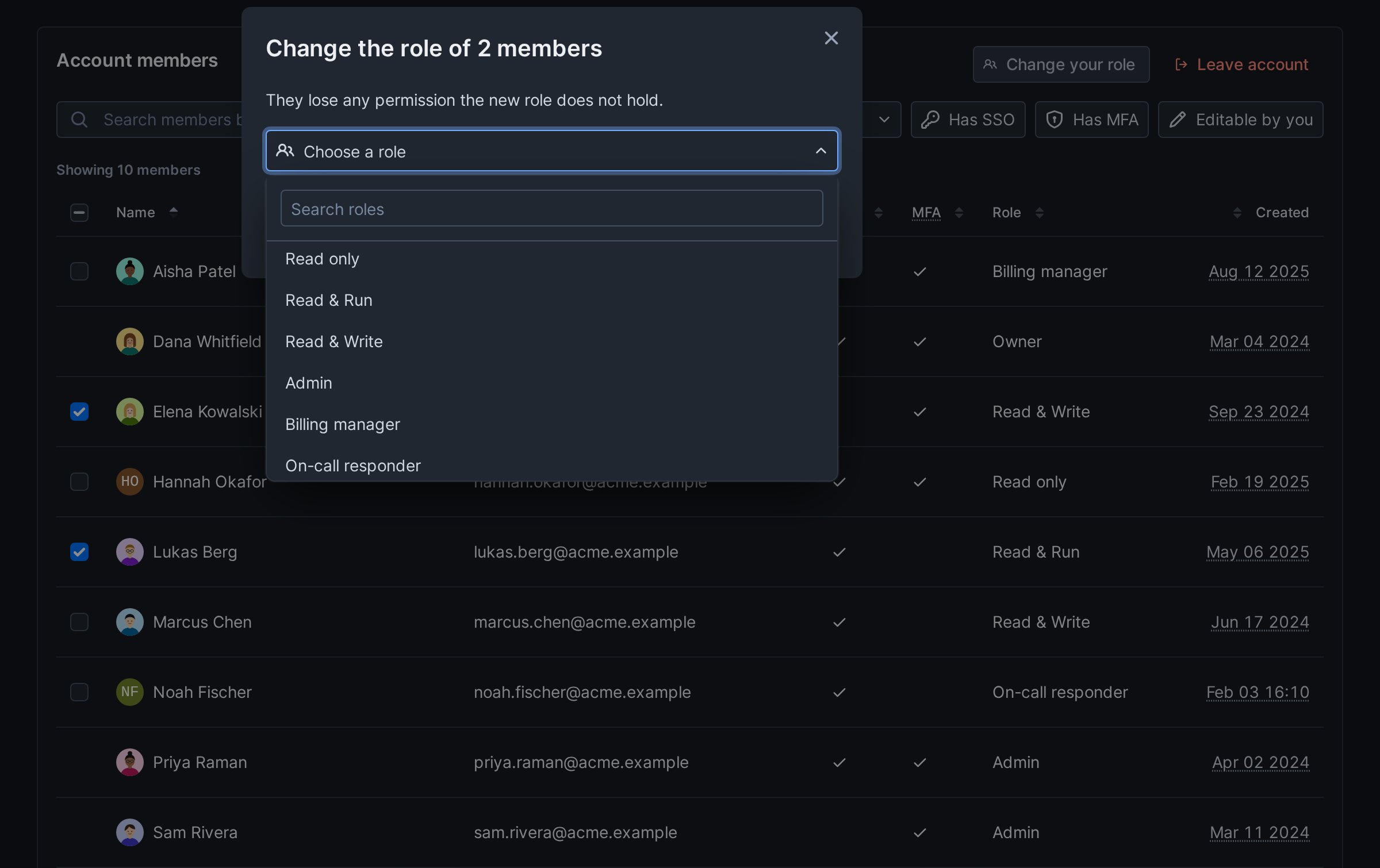Viewport: 1380px width, 868px height.
Task: Expand the filter dropdown beside Has SSO
Action: click(x=884, y=120)
